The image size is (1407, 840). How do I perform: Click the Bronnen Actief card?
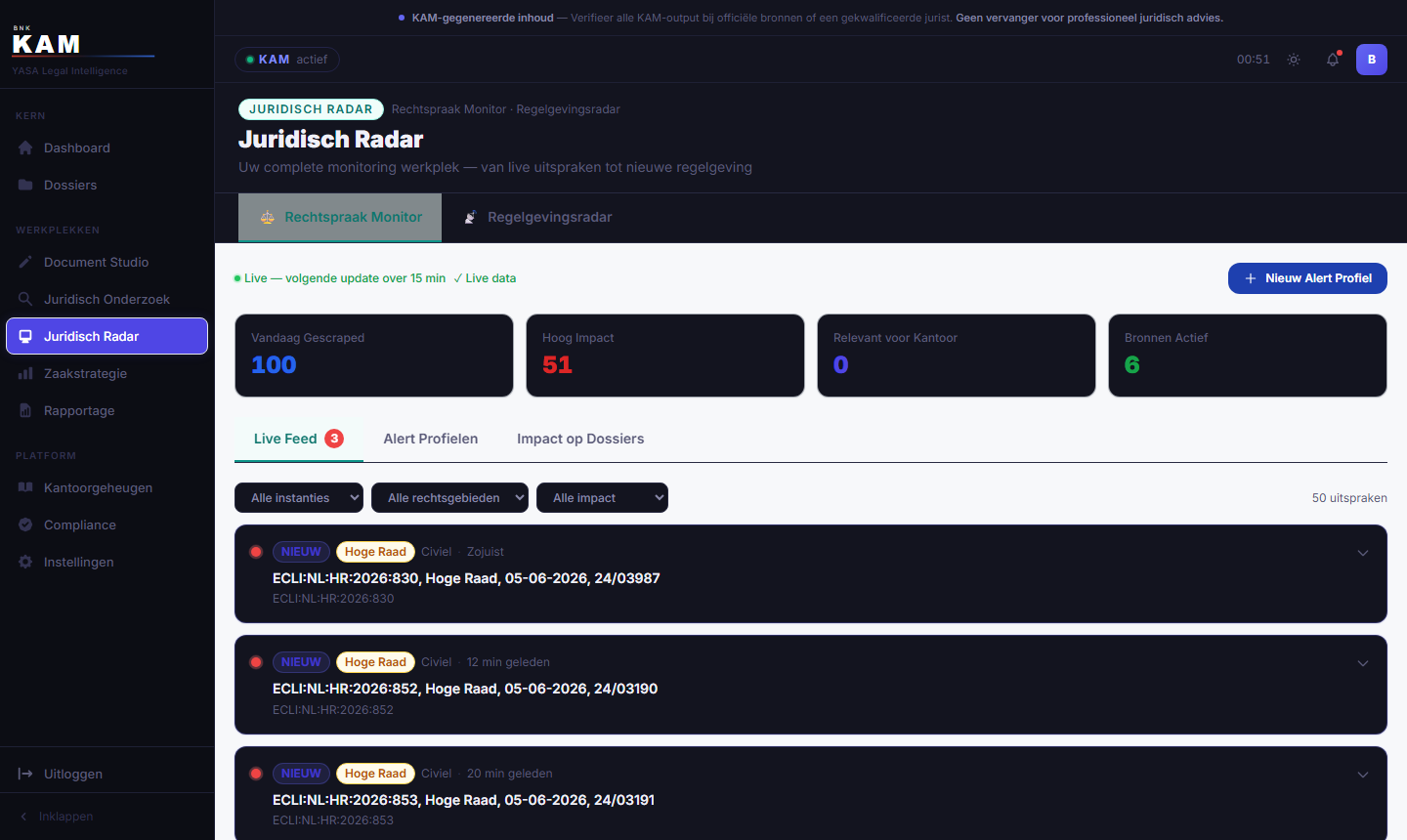pyautogui.click(x=1248, y=356)
